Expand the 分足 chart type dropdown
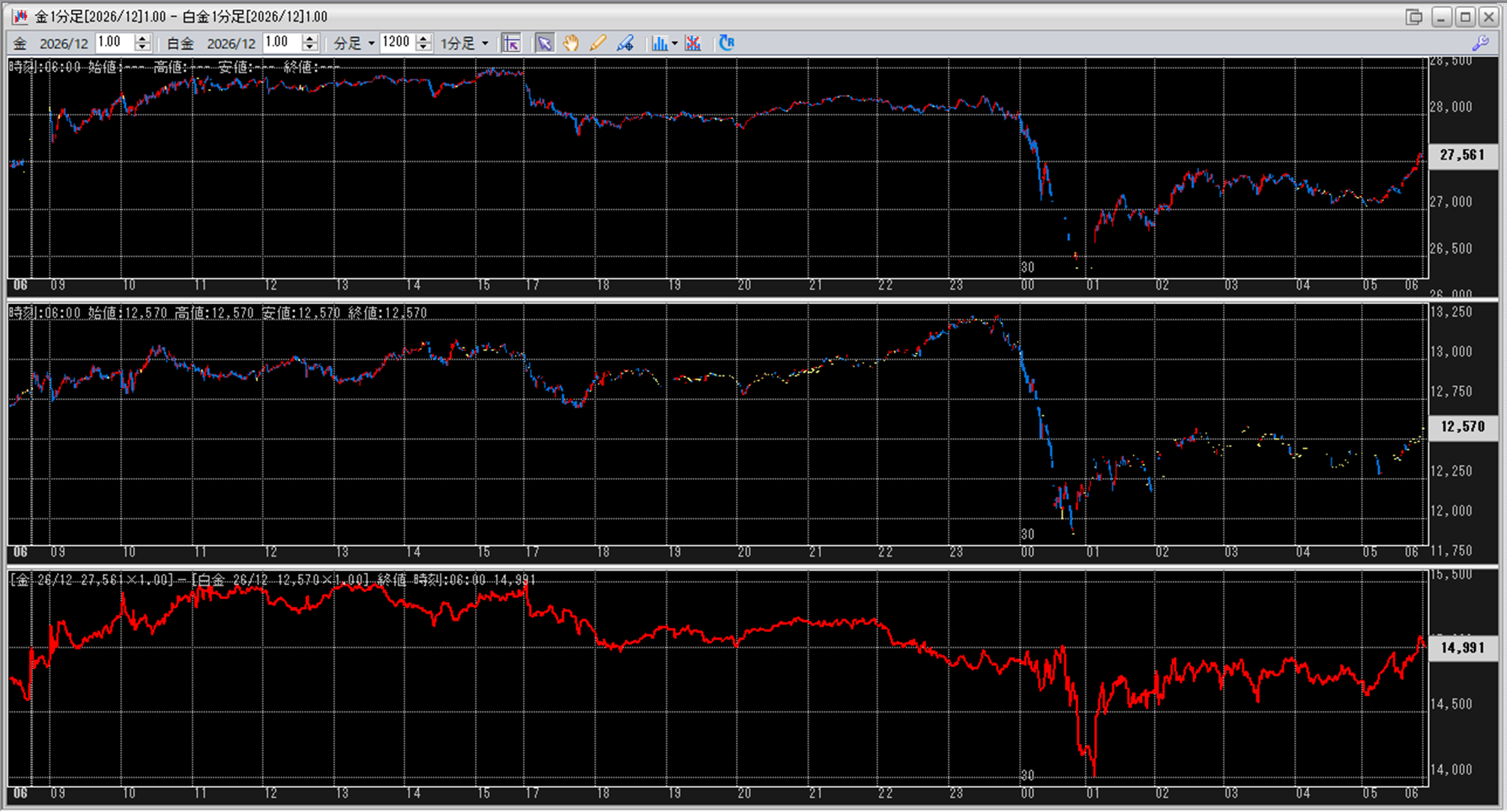 pos(371,43)
